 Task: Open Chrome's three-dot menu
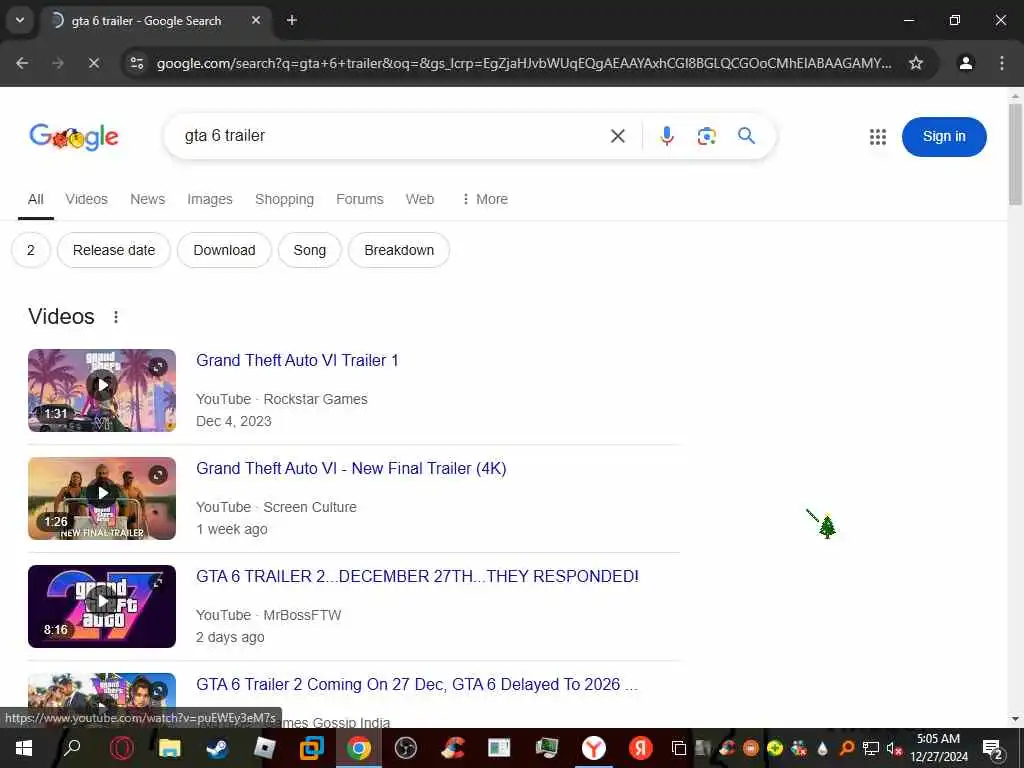pyautogui.click(x=1001, y=63)
